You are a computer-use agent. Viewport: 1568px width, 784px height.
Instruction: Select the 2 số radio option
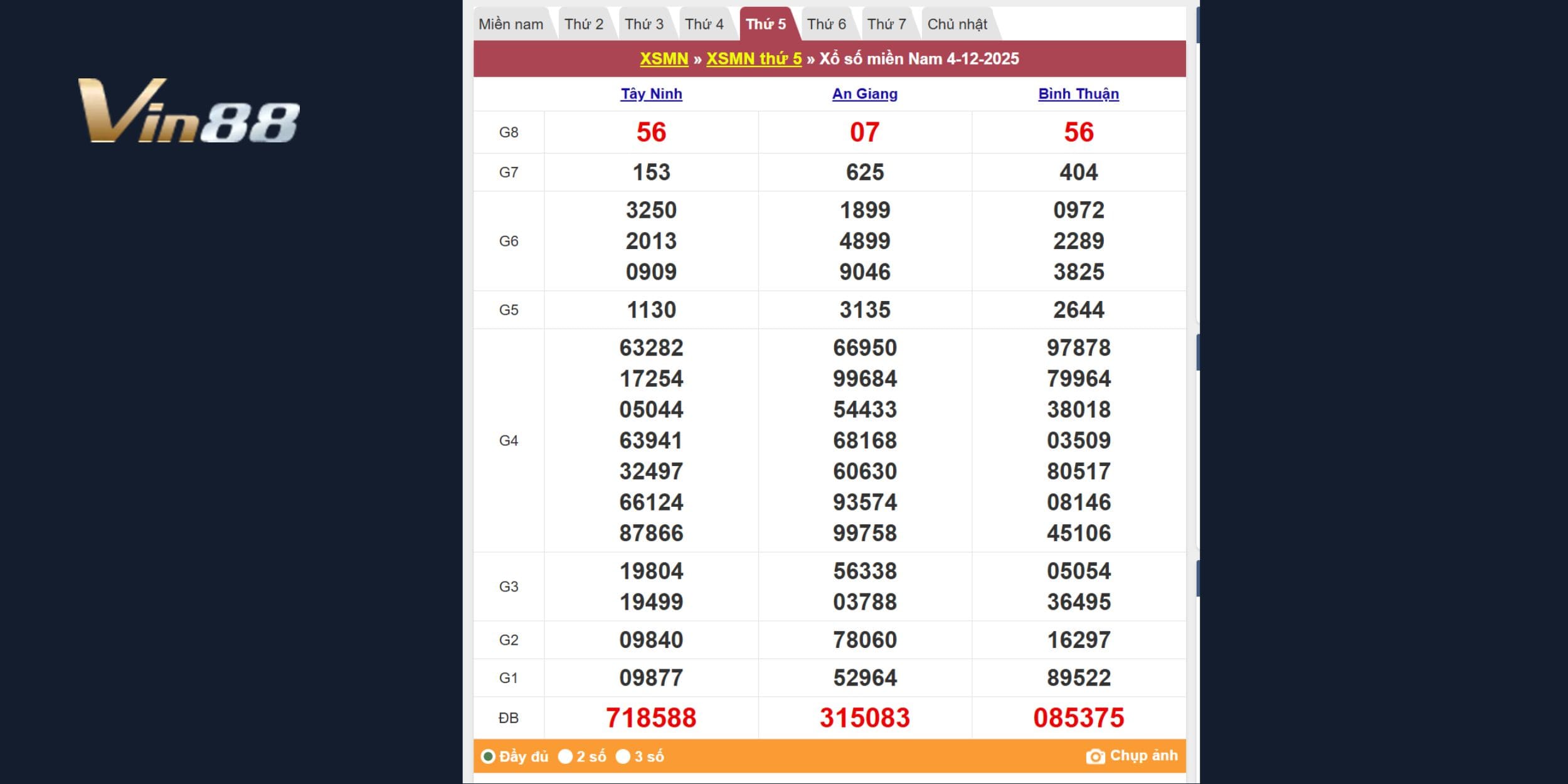tap(565, 756)
